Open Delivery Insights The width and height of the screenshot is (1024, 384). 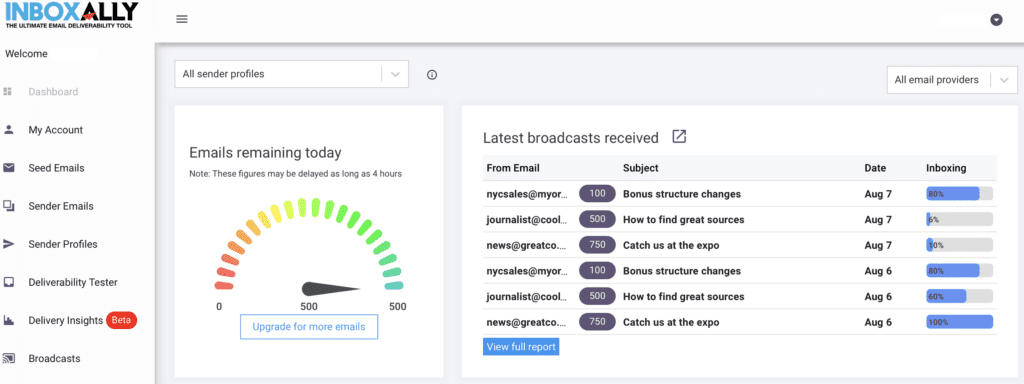coord(65,321)
